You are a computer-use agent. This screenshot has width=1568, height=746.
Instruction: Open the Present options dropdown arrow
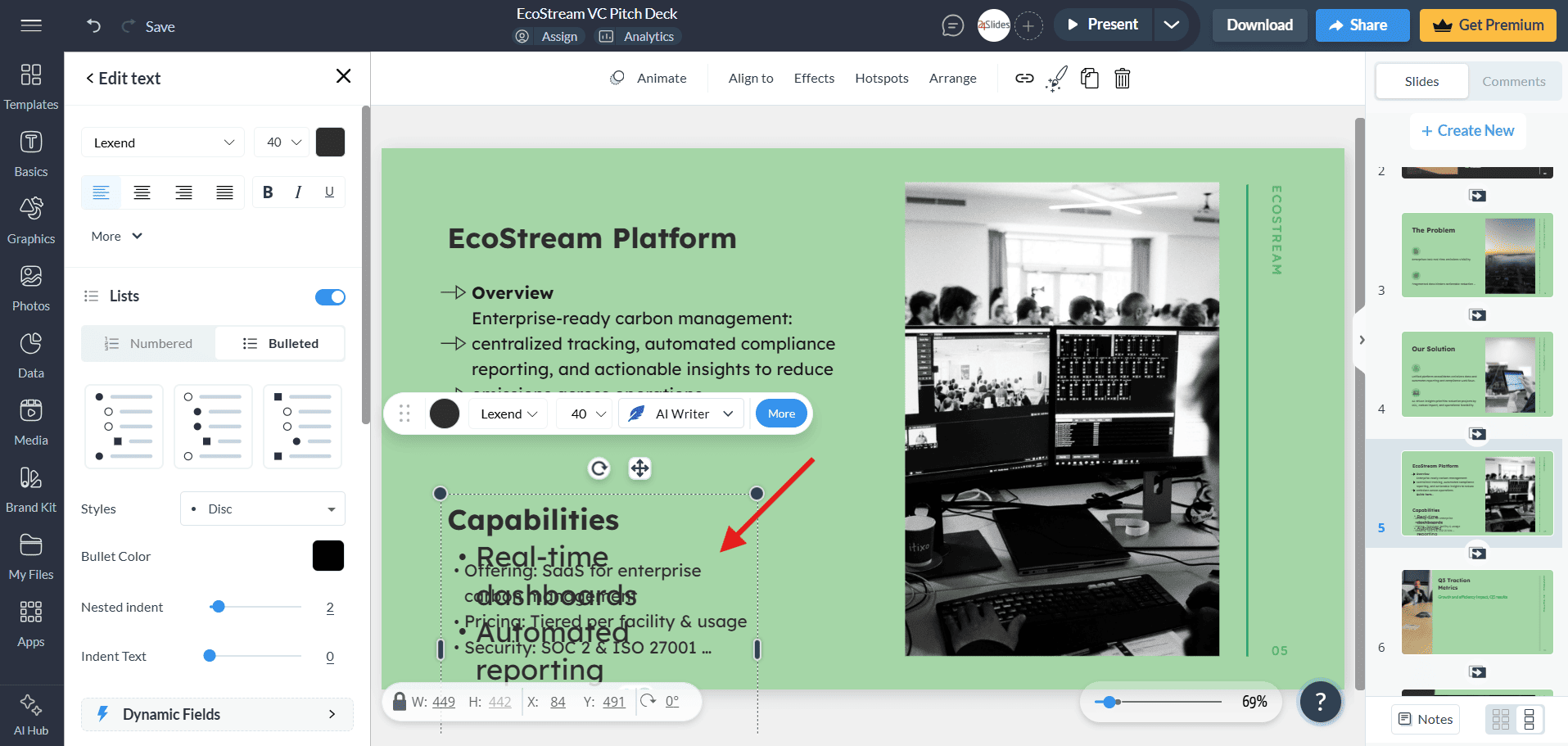tap(1172, 25)
